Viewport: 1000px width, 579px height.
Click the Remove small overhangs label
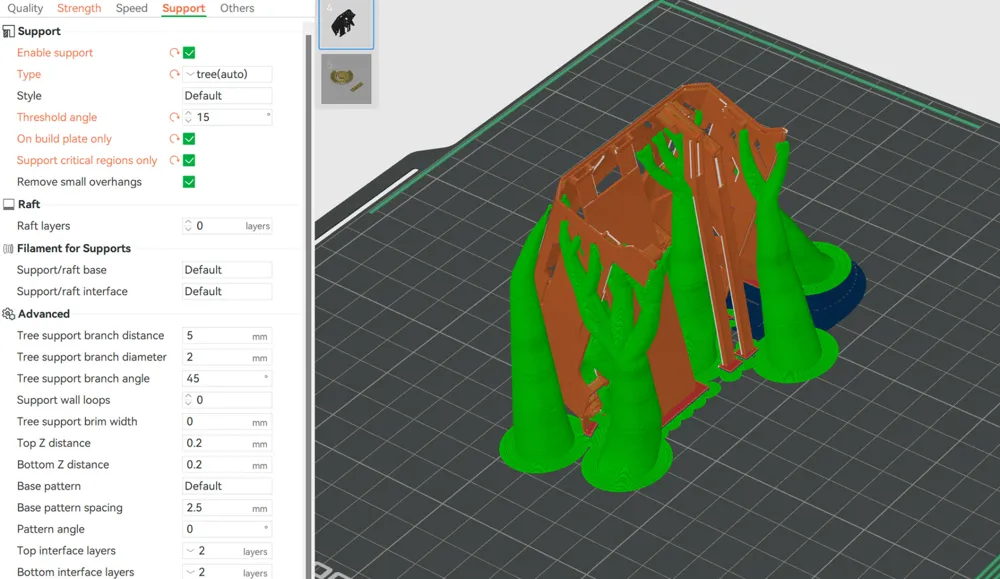[x=79, y=182]
